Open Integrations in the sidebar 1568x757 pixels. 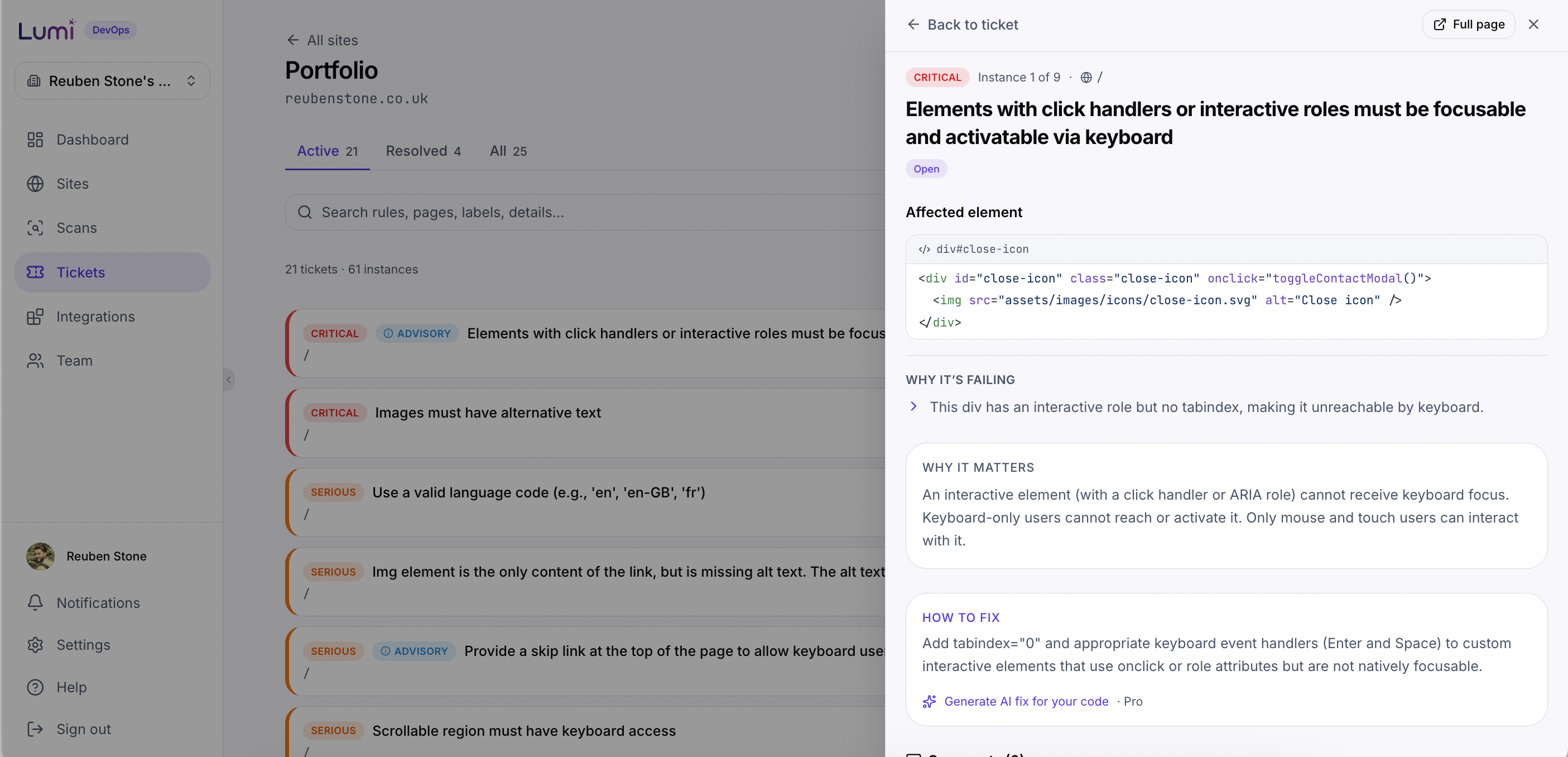point(112,317)
